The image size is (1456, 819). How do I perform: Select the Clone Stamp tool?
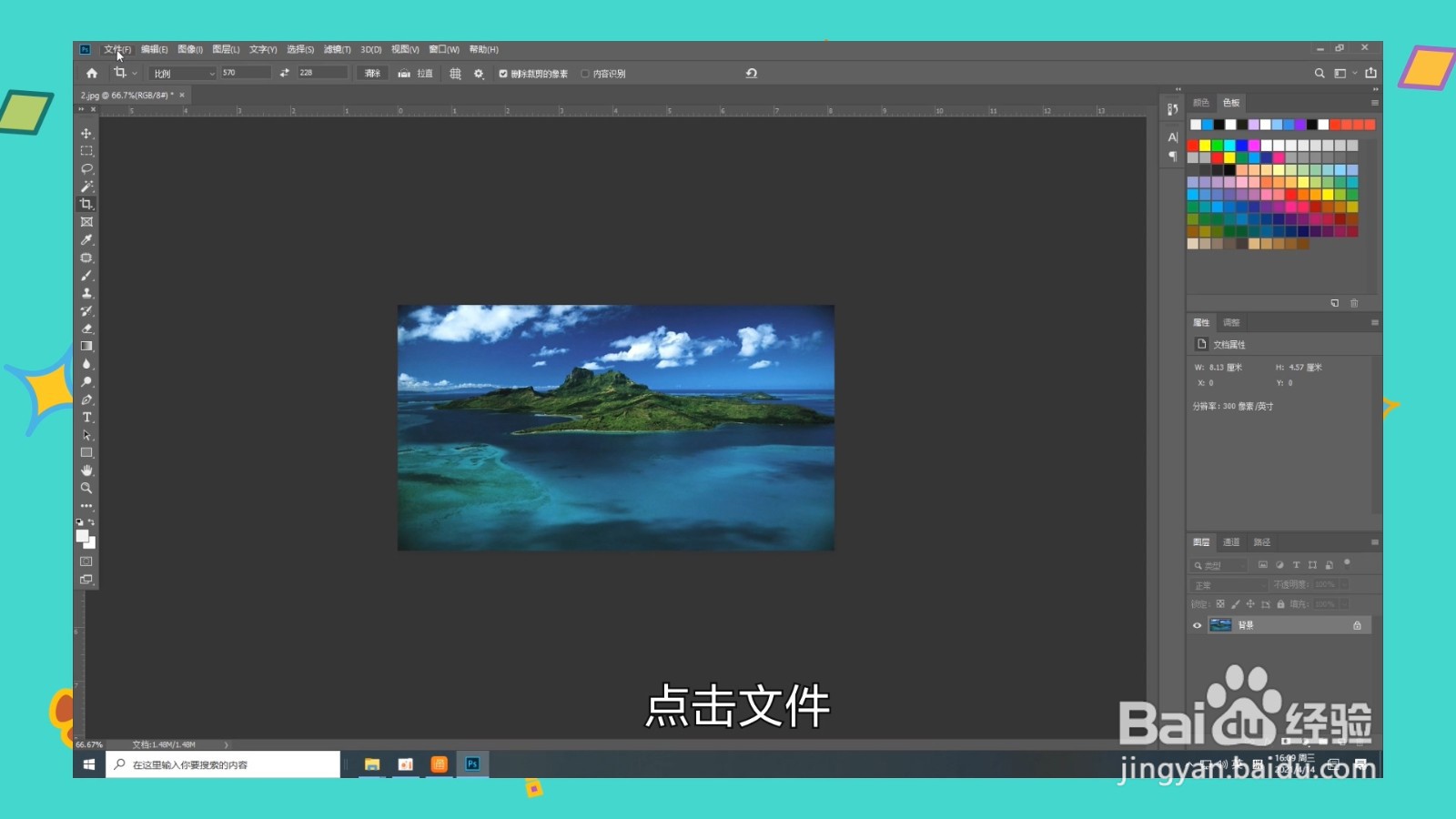tap(87, 293)
